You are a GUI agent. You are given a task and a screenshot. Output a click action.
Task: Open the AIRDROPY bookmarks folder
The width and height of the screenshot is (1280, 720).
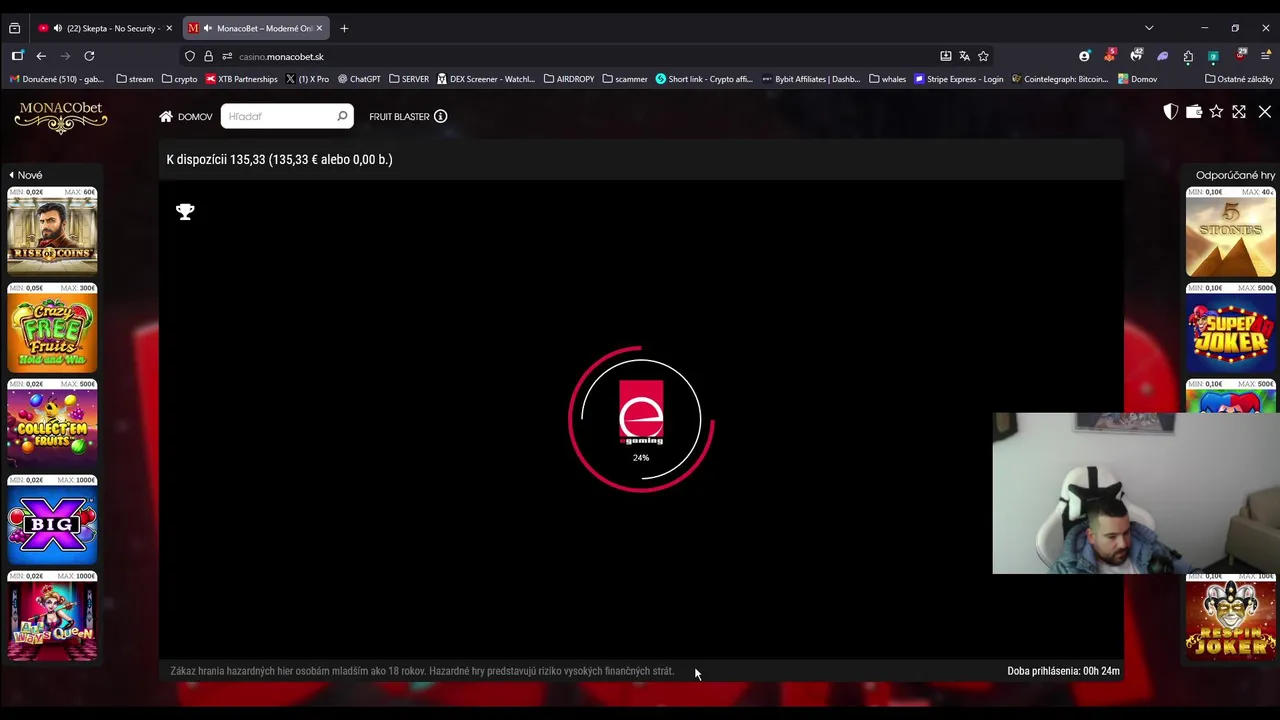(x=568, y=79)
